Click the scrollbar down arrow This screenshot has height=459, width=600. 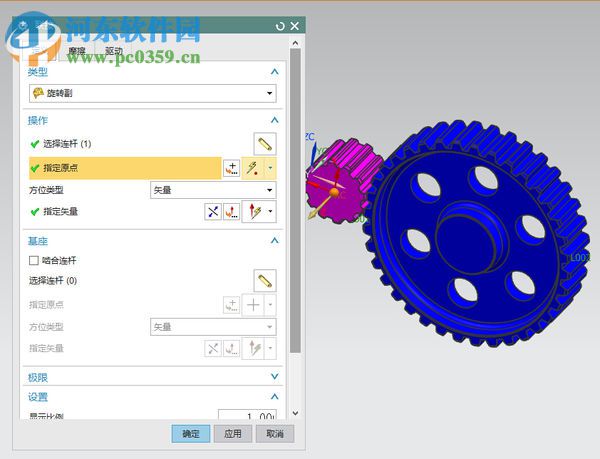pos(295,413)
